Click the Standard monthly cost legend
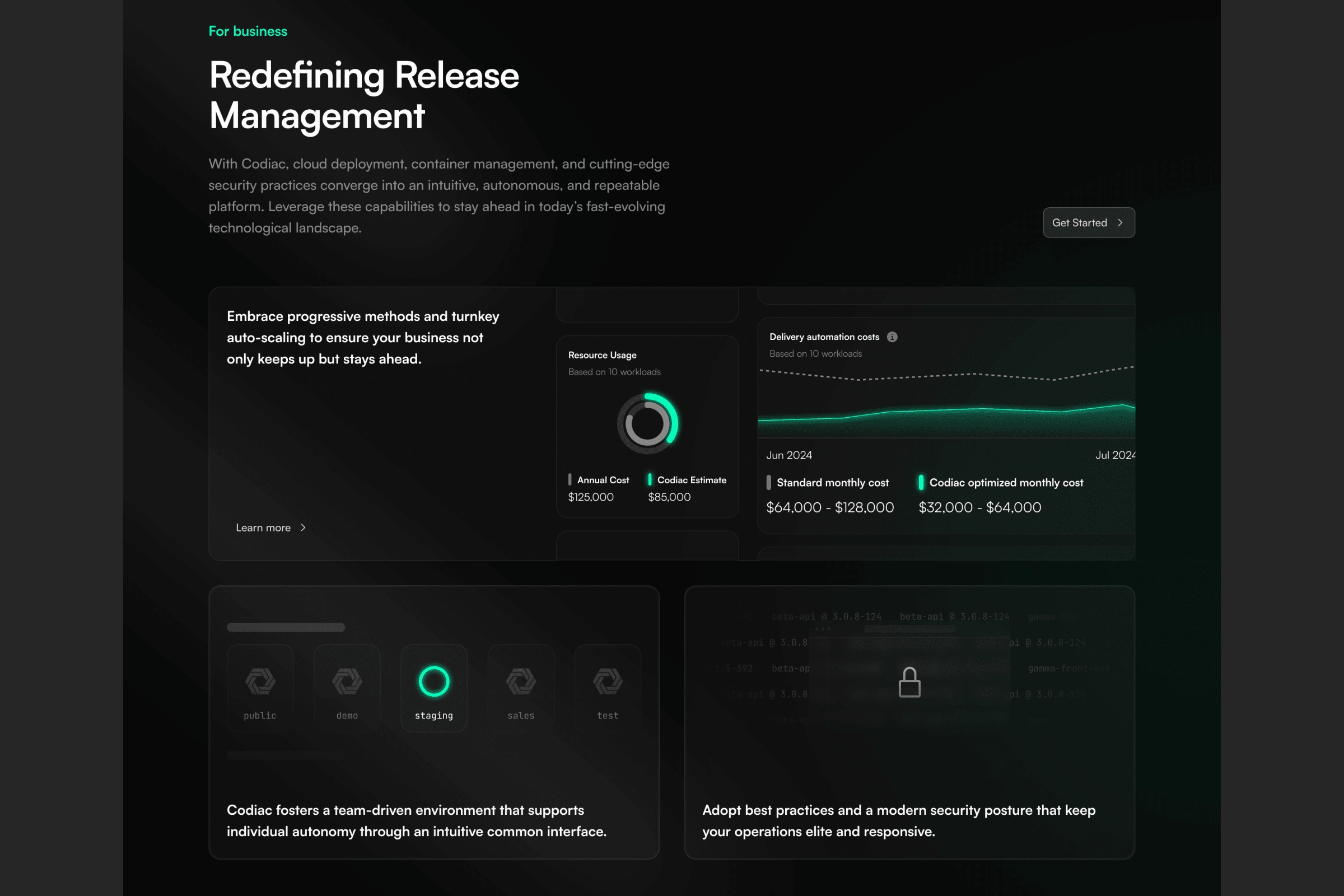Screen dimensions: 1344x896 pos(833,482)
